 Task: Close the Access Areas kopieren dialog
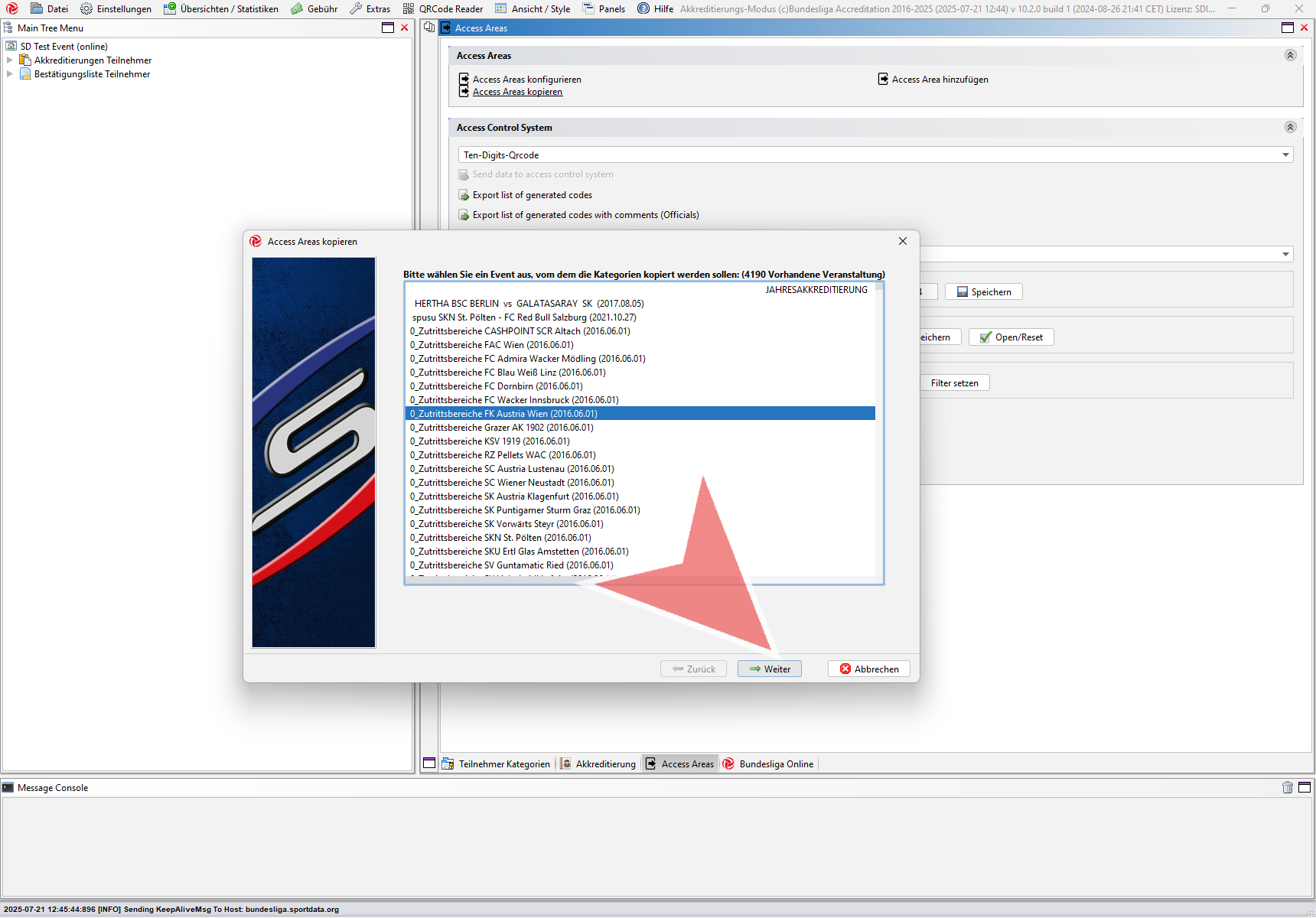pyautogui.click(x=903, y=241)
